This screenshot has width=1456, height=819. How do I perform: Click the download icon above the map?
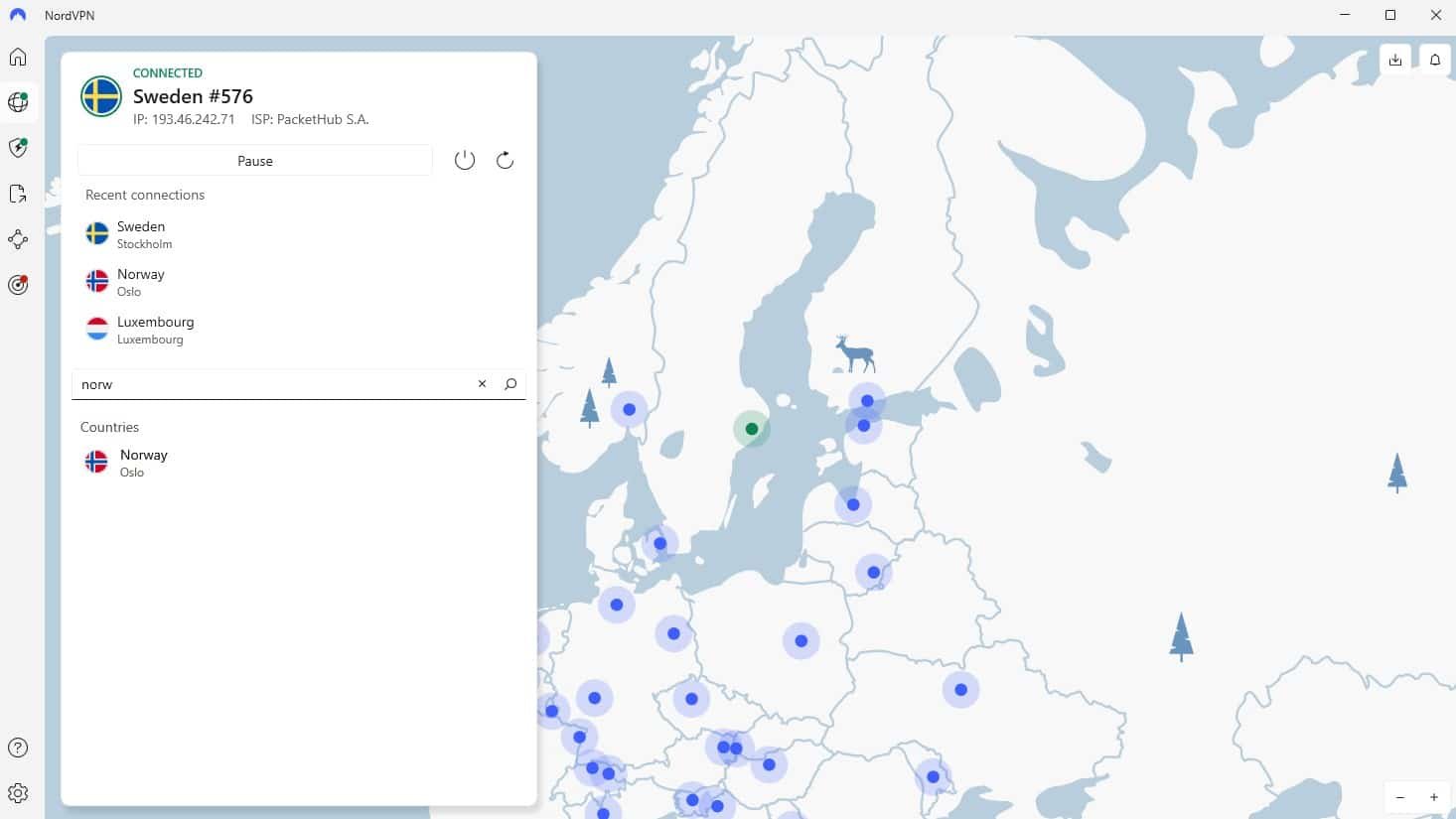1395,60
